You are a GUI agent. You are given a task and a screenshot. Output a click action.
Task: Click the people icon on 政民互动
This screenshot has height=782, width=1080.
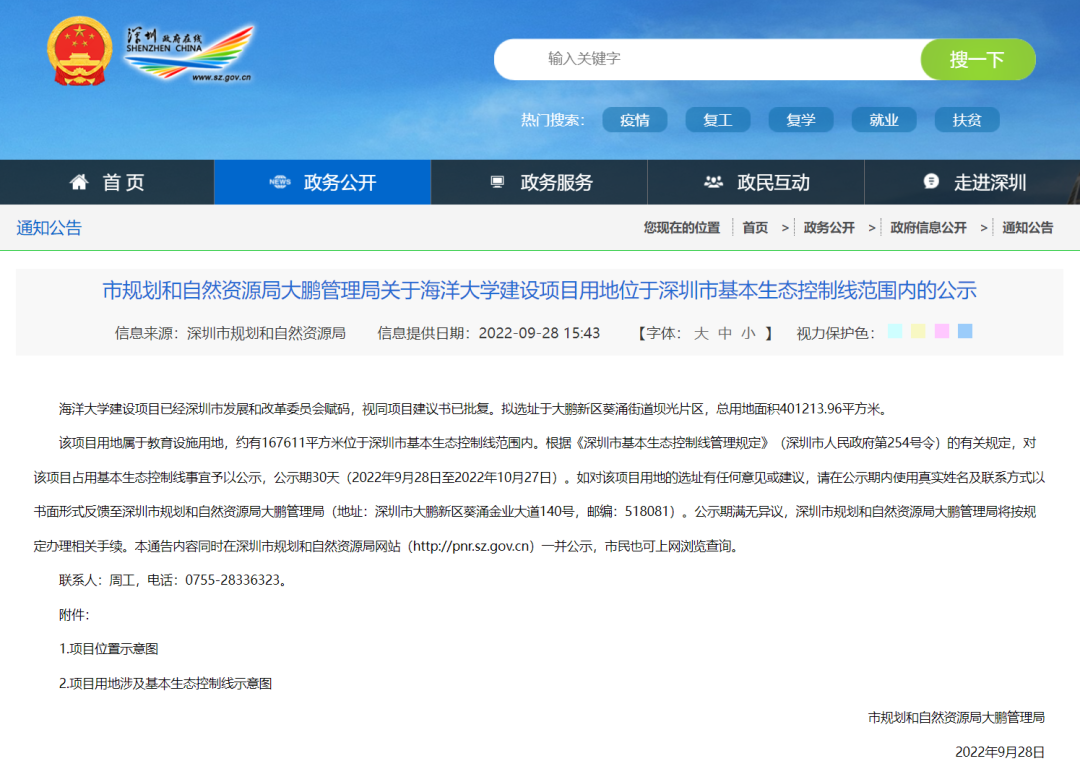(712, 181)
